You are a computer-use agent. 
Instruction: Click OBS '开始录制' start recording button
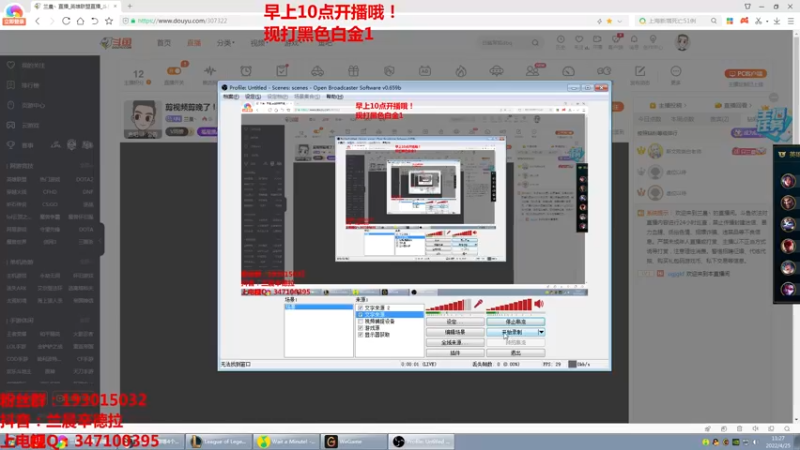pyautogui.click(x=512, y=332)
